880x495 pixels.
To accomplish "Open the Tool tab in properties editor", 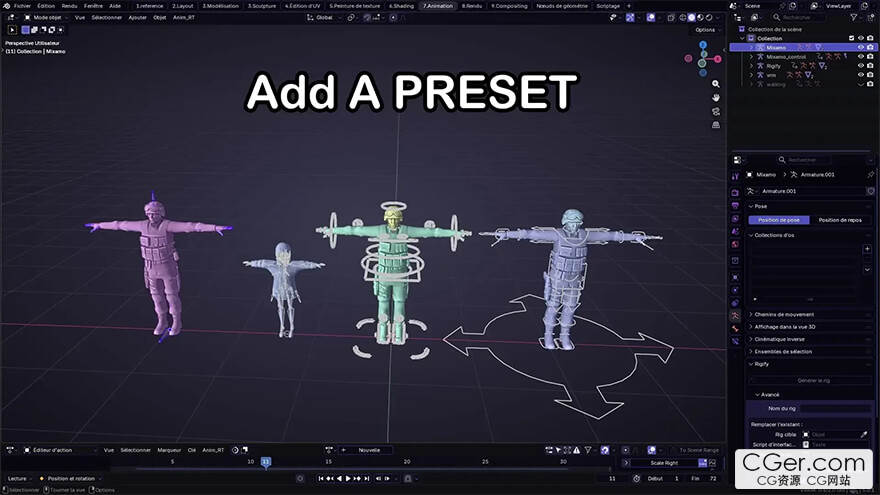I will [735, 176].
